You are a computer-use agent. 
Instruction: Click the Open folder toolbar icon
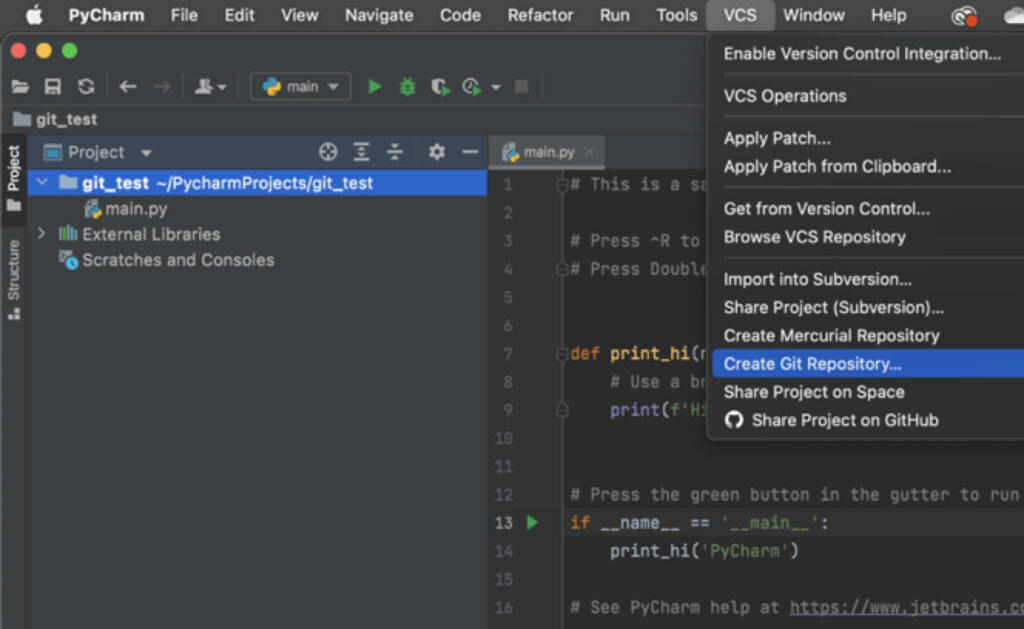coord(20,86)
